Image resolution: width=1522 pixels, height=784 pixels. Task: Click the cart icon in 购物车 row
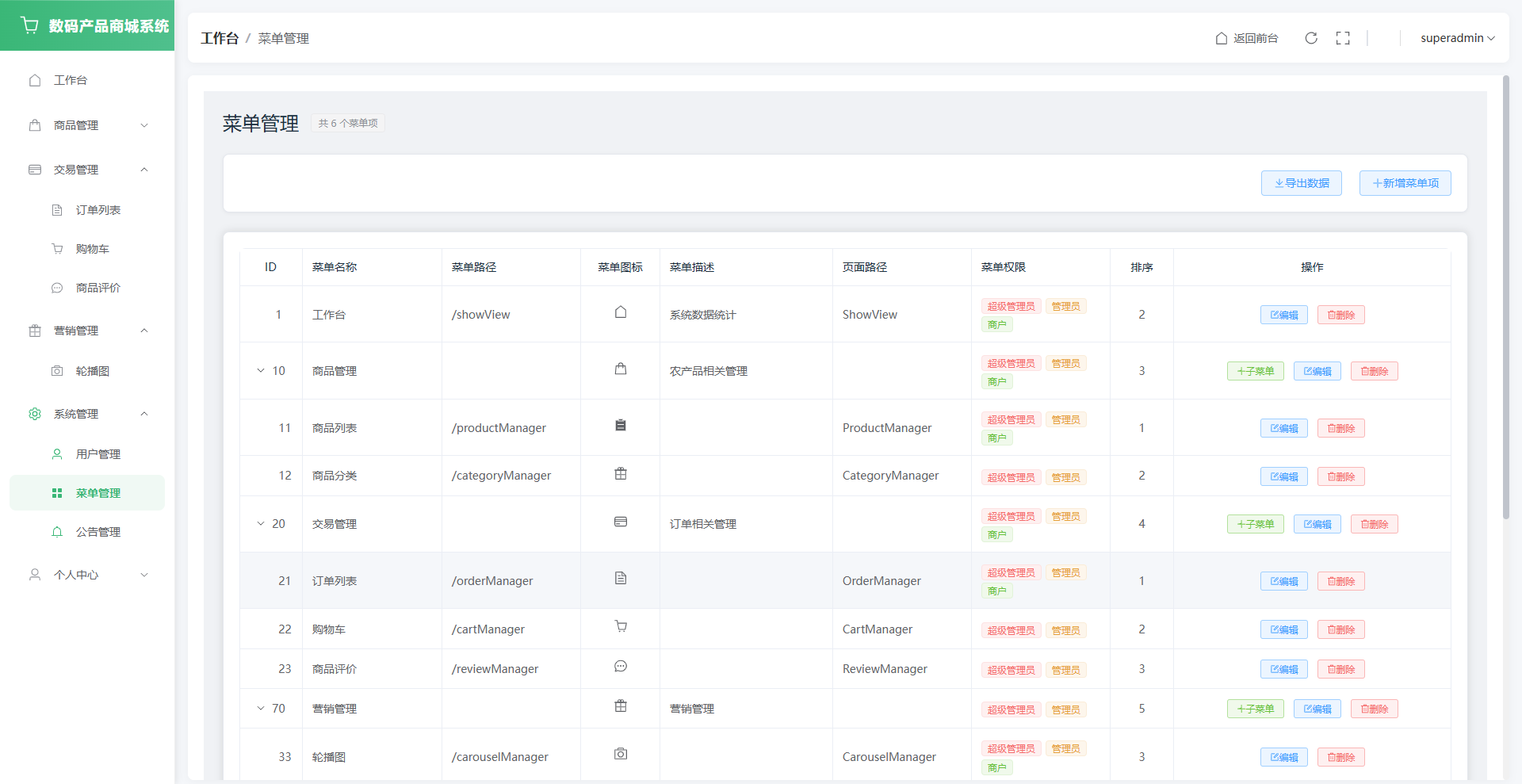click(x=621, y=627)
